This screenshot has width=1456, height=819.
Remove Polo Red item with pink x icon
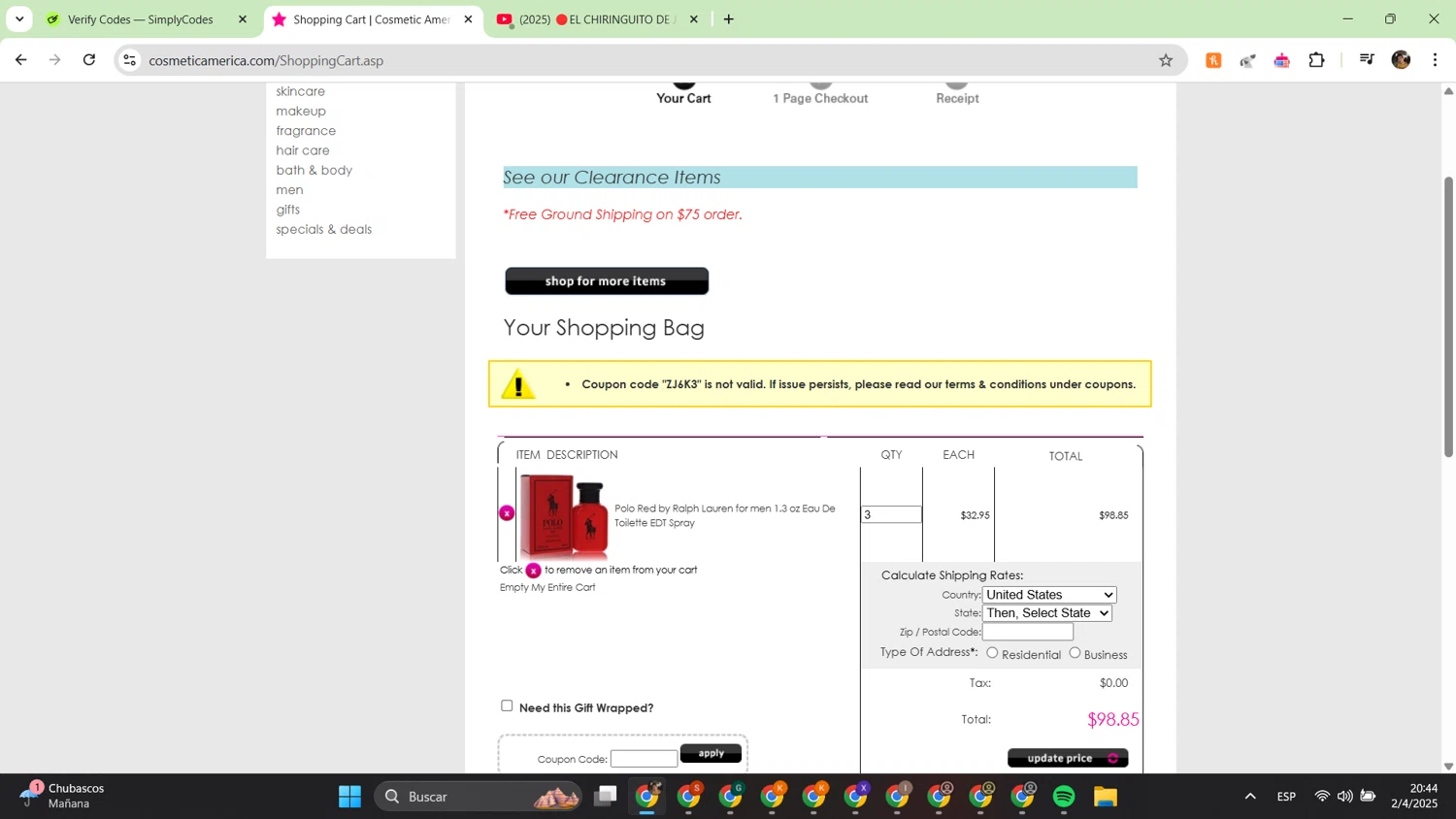point(507,512)
